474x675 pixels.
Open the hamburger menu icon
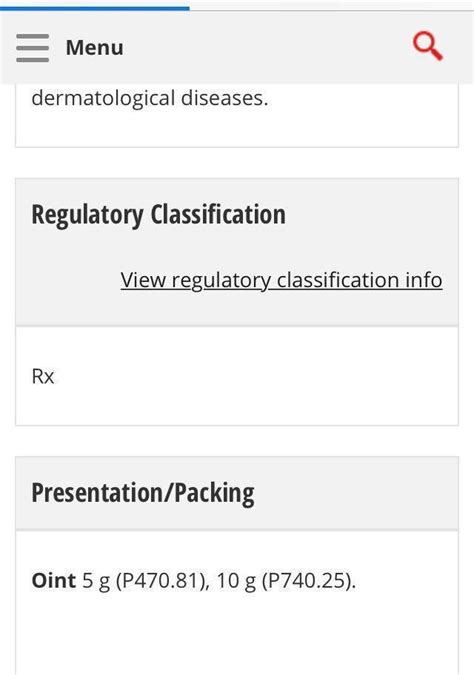coord(32,48)
